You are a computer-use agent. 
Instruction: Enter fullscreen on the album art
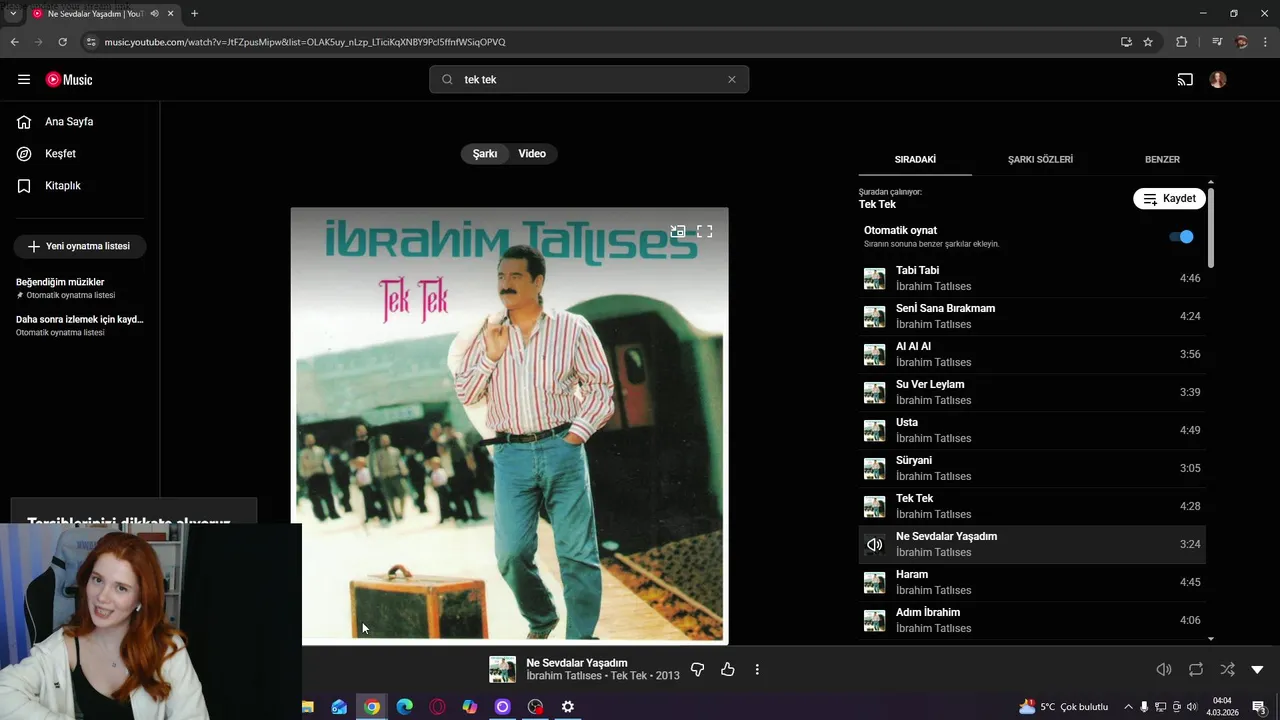point(705,231)
